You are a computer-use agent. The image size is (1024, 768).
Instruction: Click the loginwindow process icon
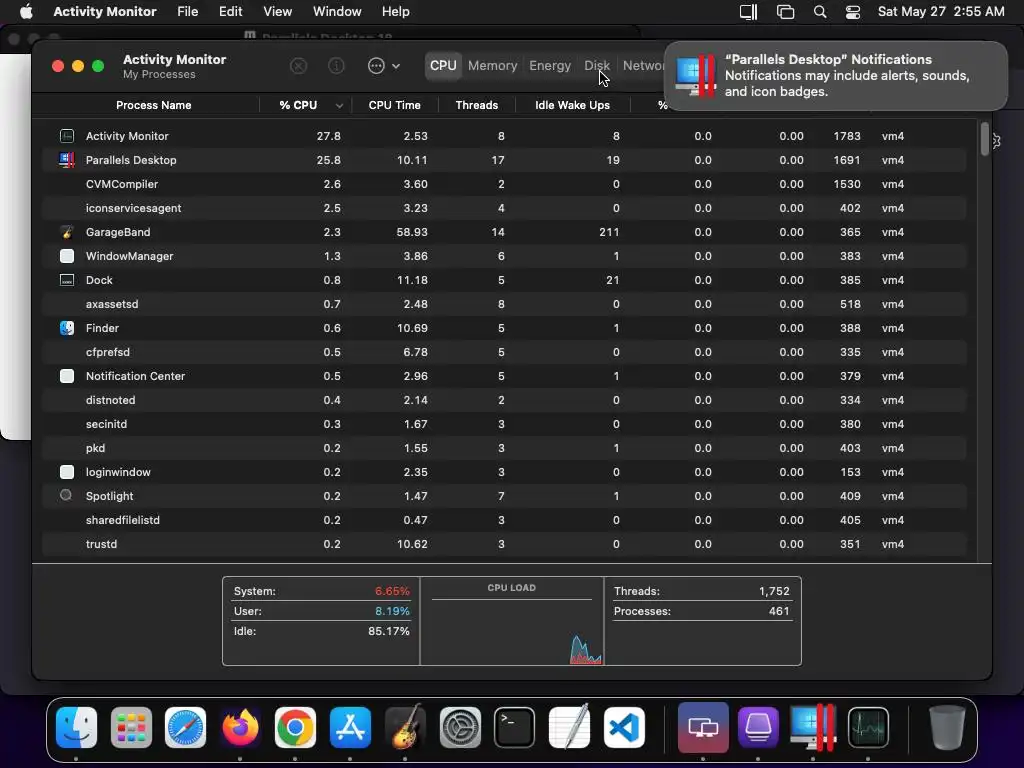[67, 472]
